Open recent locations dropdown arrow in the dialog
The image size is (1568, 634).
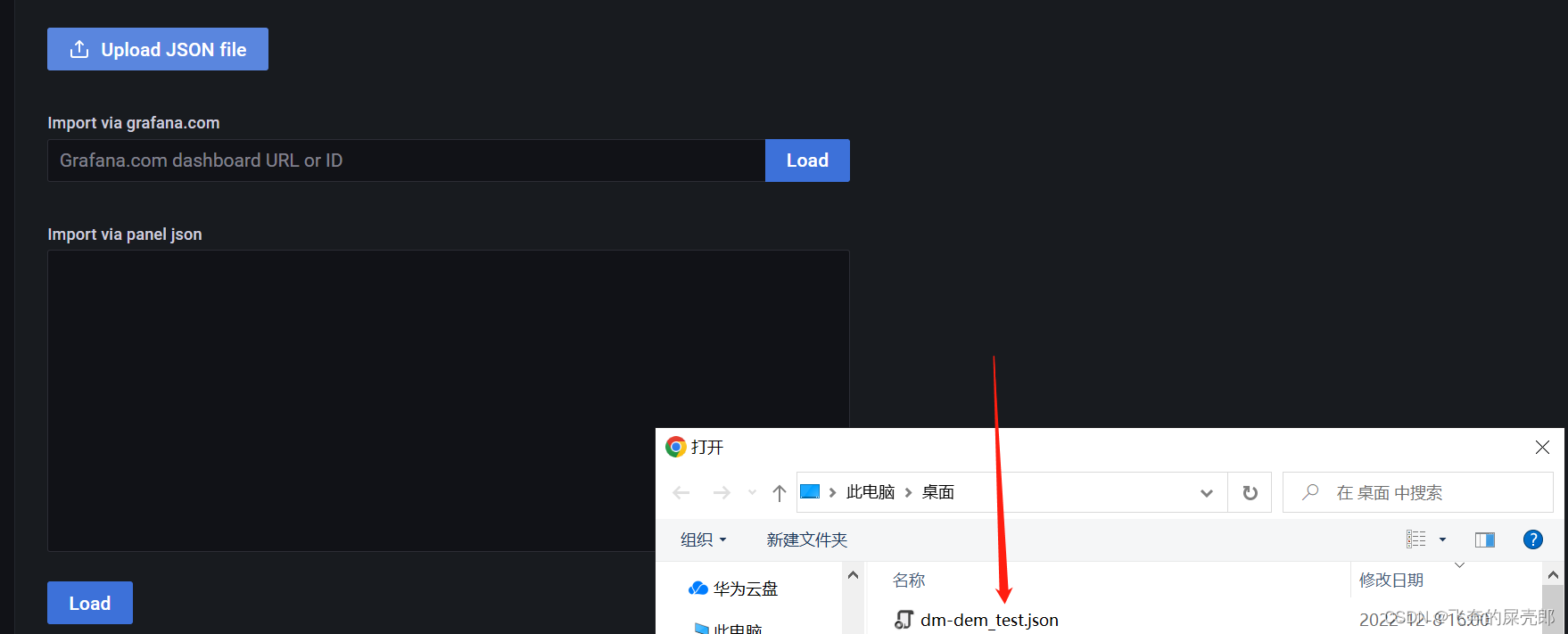click(752, 492)
